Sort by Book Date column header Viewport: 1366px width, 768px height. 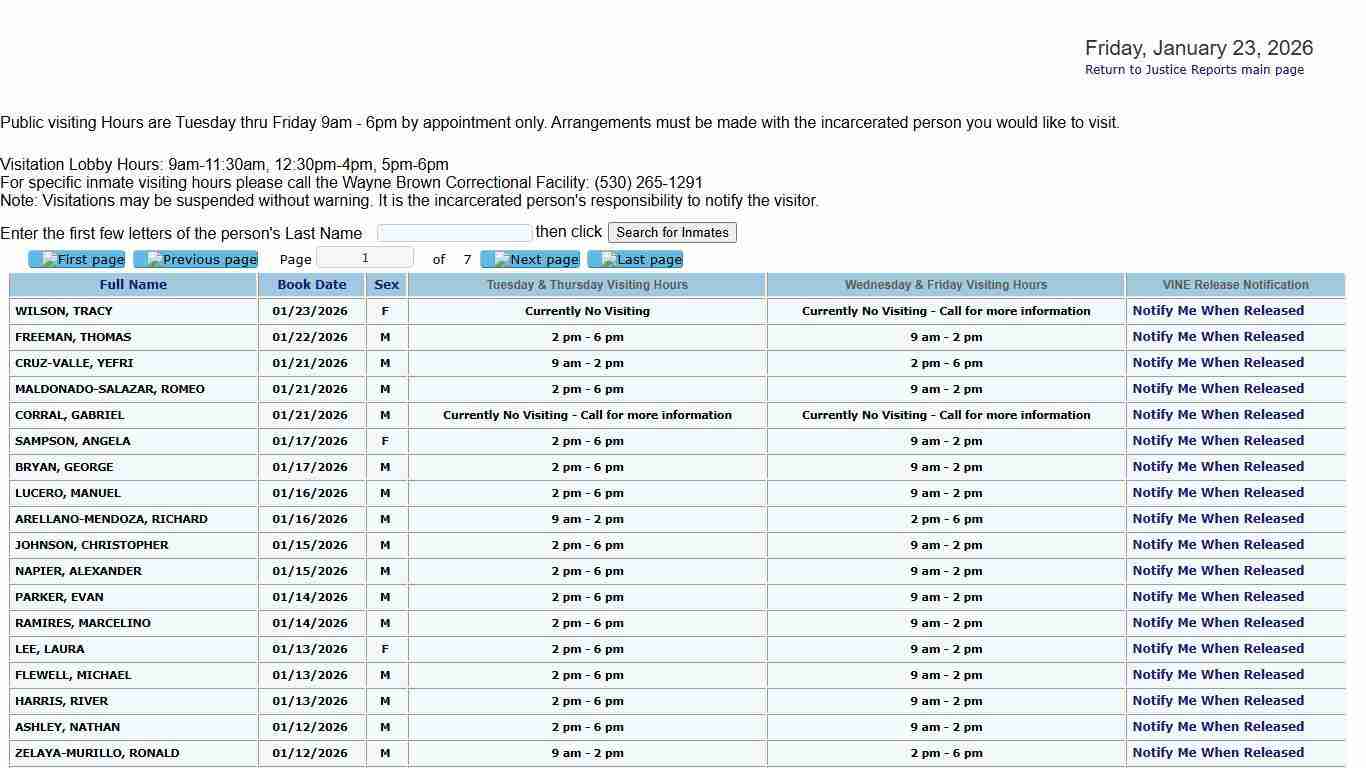coord(312,285)
